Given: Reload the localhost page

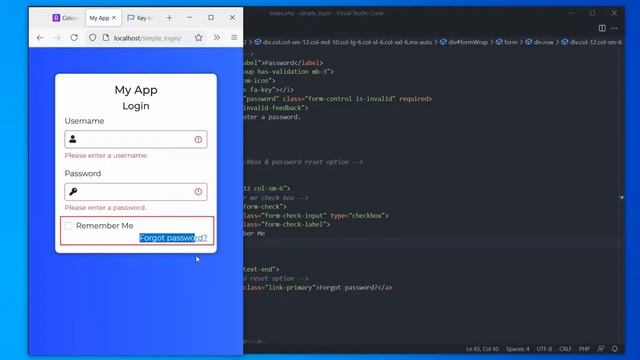Looking at the screenshot, I should click(x=74, y=38).
